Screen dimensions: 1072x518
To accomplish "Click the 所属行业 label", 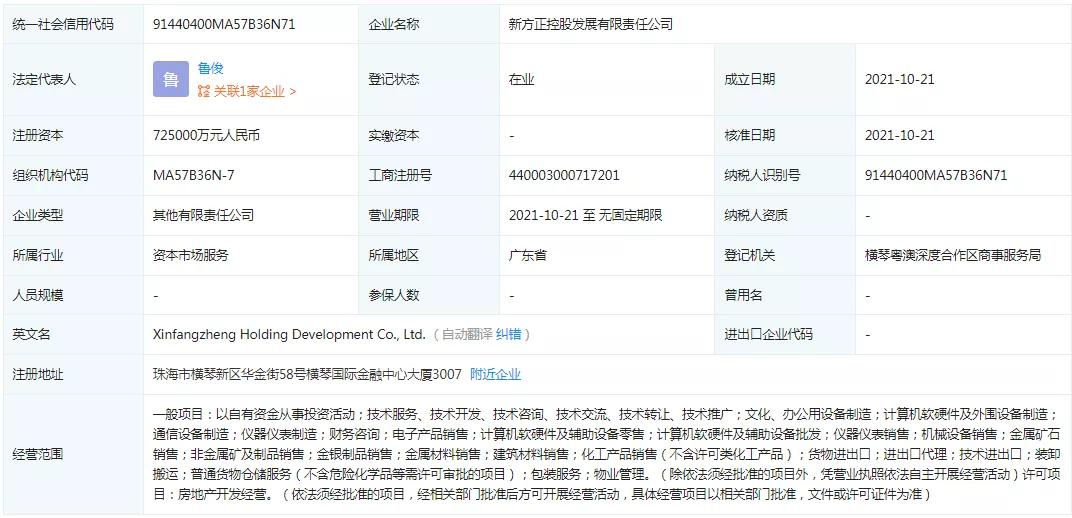I will click(x=38, y=256).
